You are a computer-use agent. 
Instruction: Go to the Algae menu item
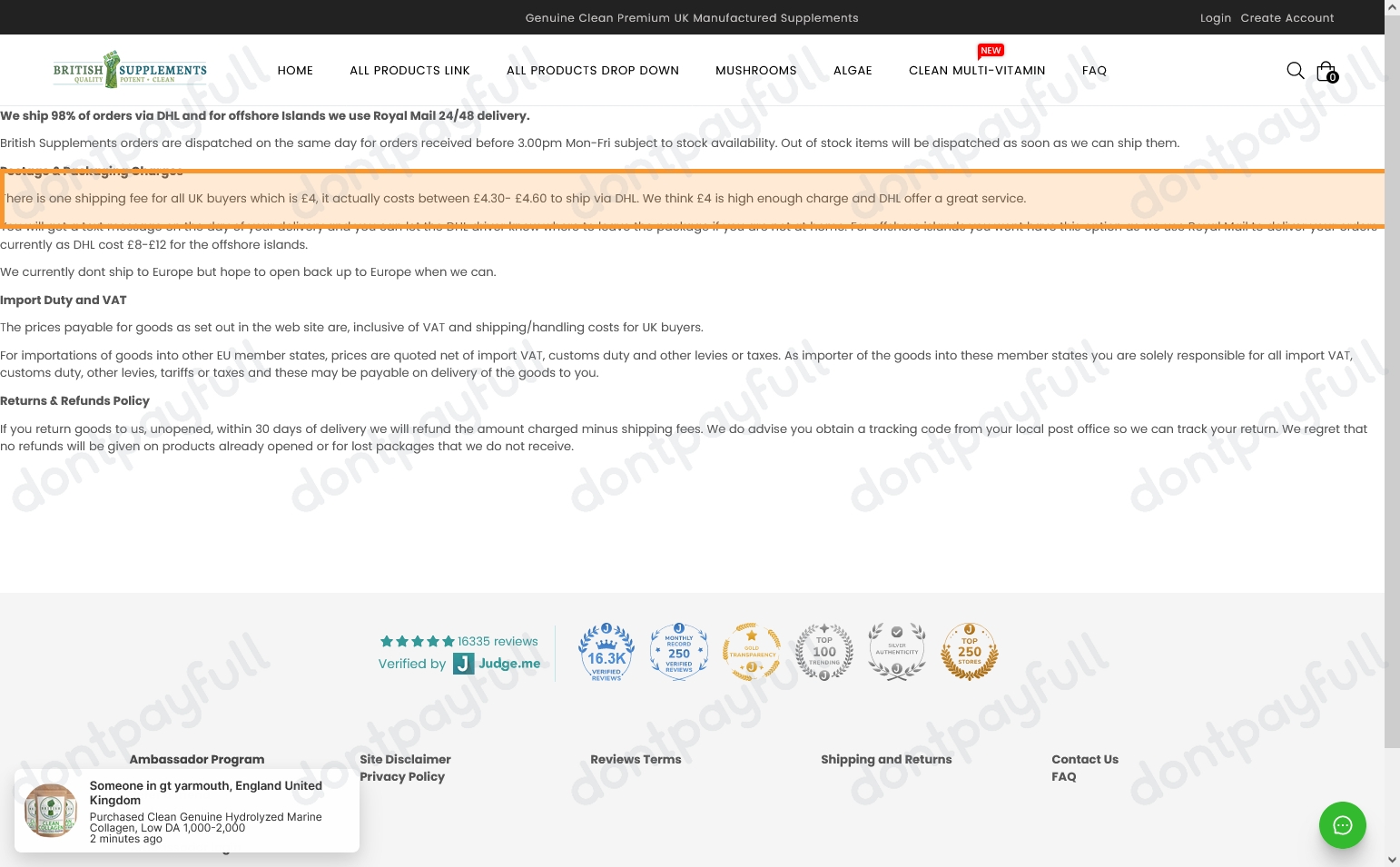pyautogui.click(x=853, y=71)
